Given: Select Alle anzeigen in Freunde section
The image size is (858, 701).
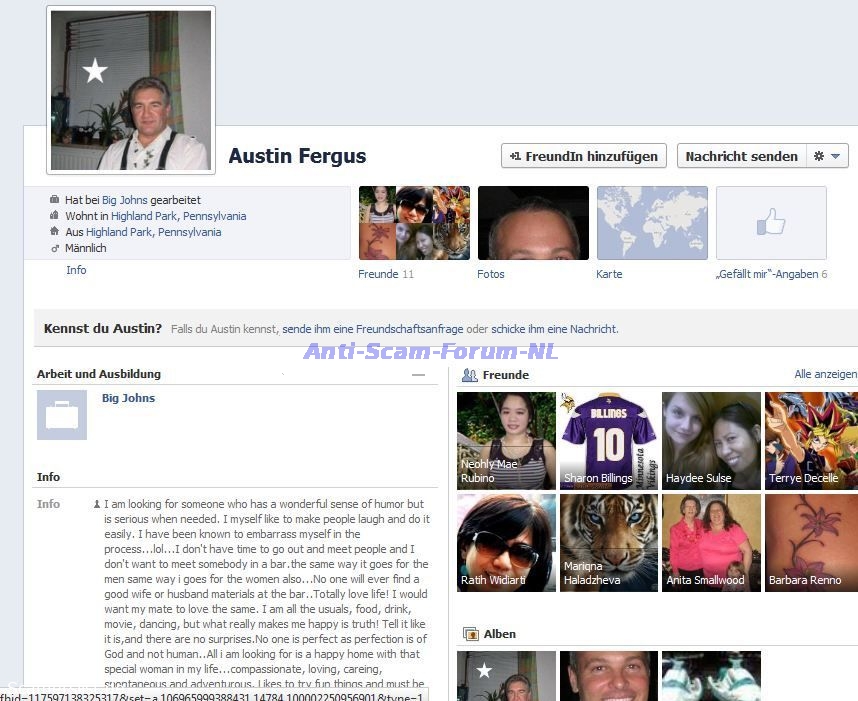Looking at the screenshot, I should (825, 374).
